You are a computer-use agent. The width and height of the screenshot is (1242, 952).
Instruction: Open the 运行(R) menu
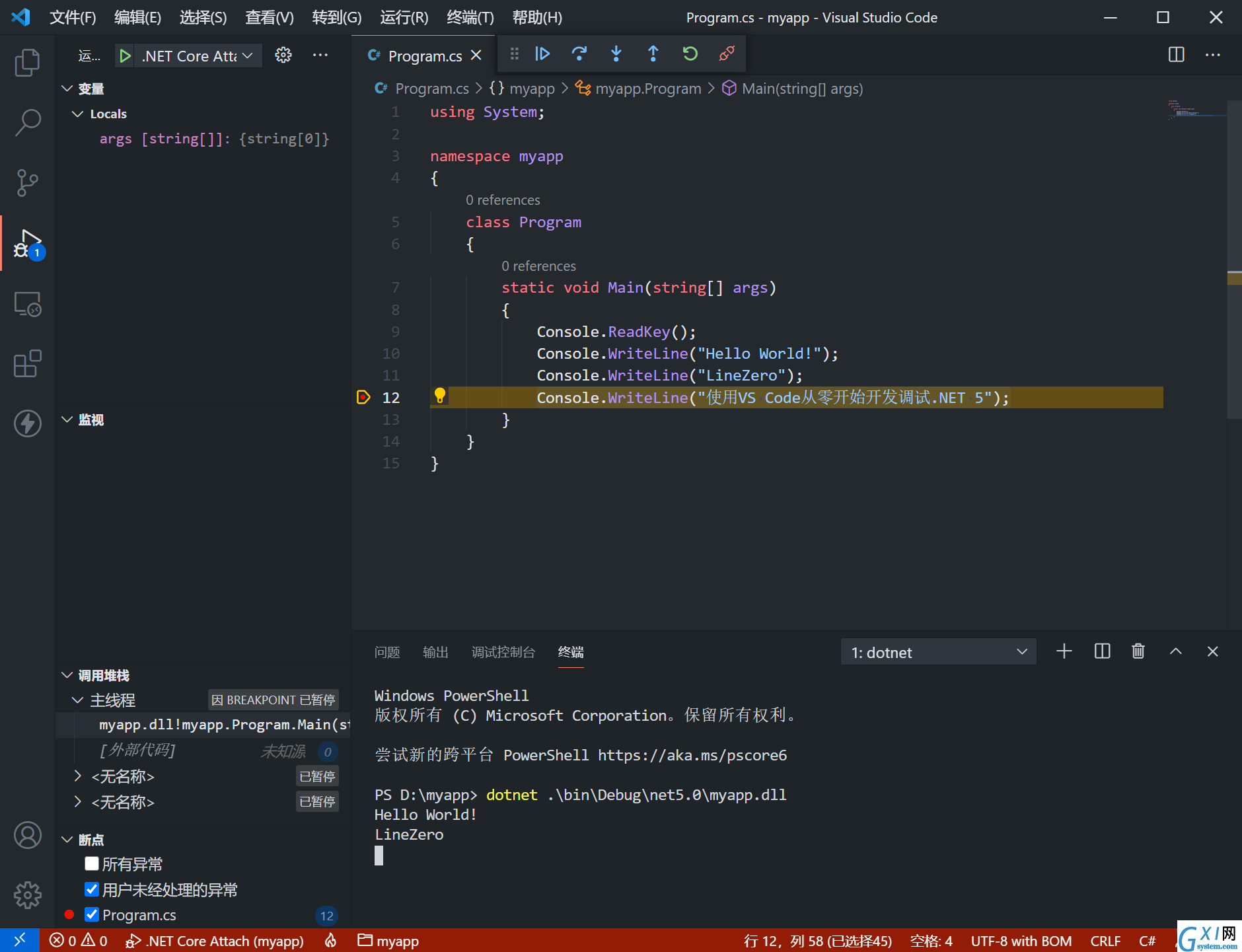pyautogui.click(x=404, y=18)
